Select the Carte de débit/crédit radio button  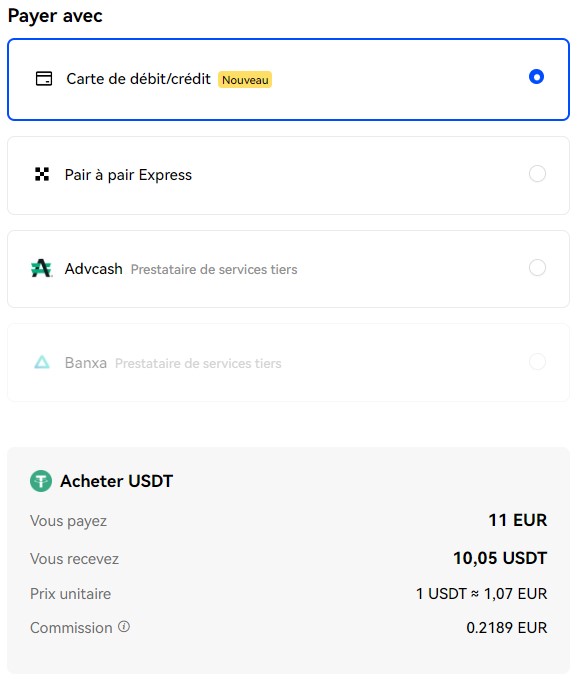click(x=536, y=77)
